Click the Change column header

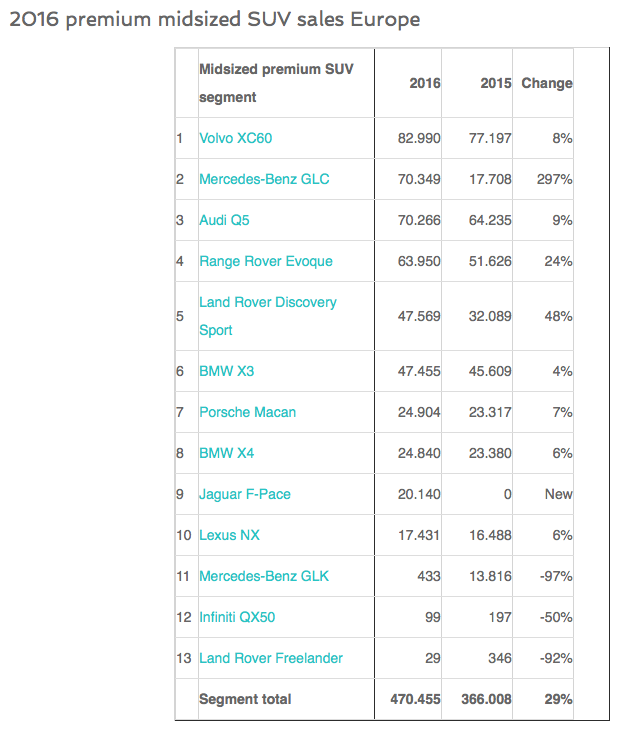[547, 83]
